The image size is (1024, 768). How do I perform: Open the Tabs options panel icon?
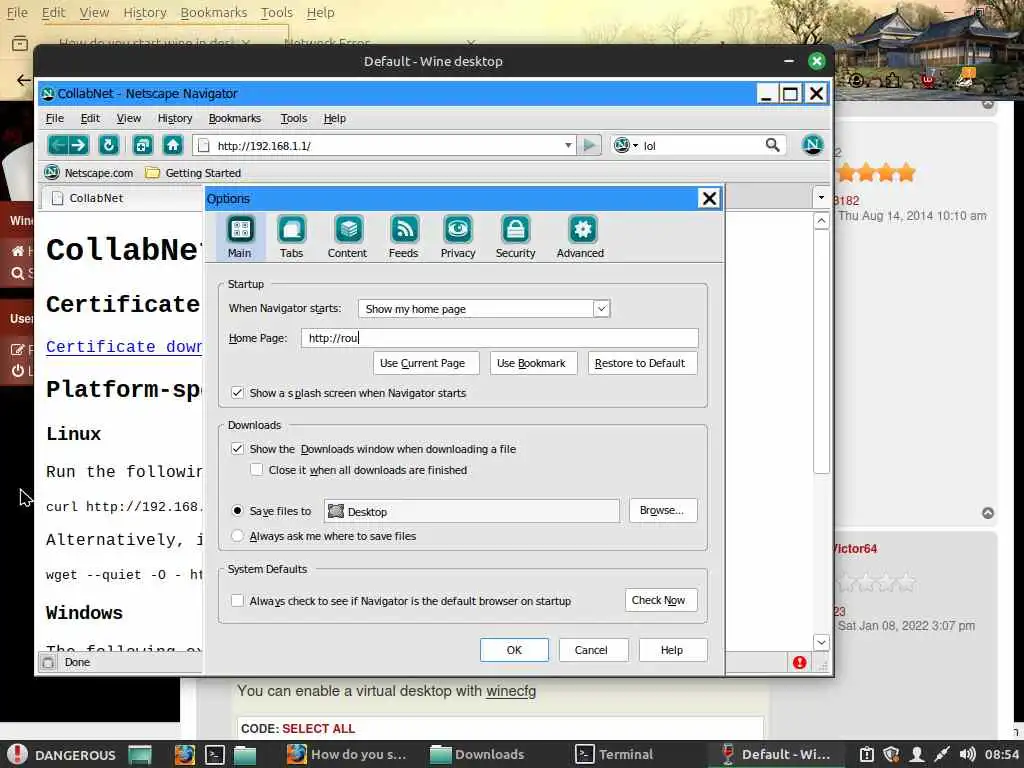pyautogui.click(x=291, y=230)
